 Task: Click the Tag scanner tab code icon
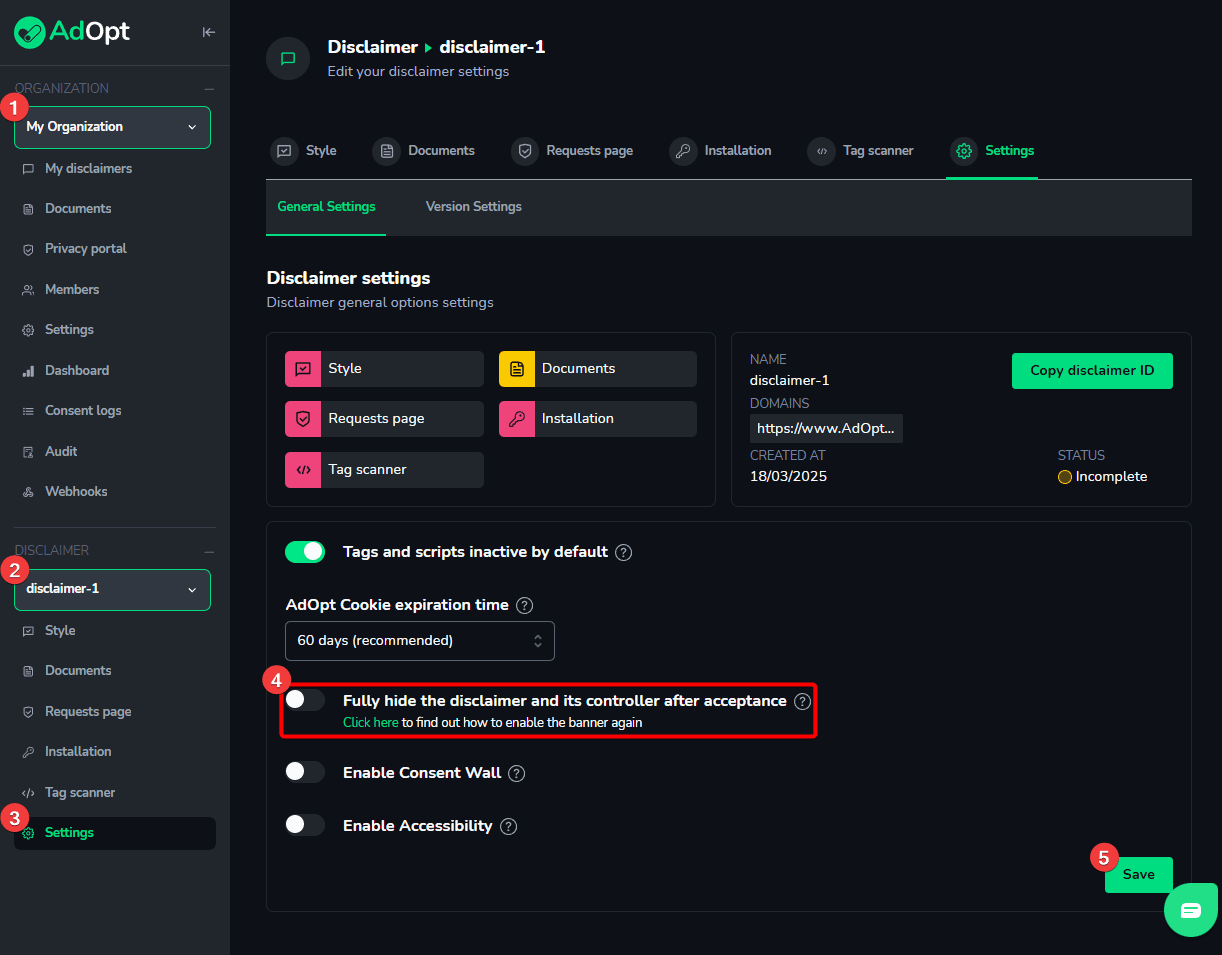click(821, 151)
